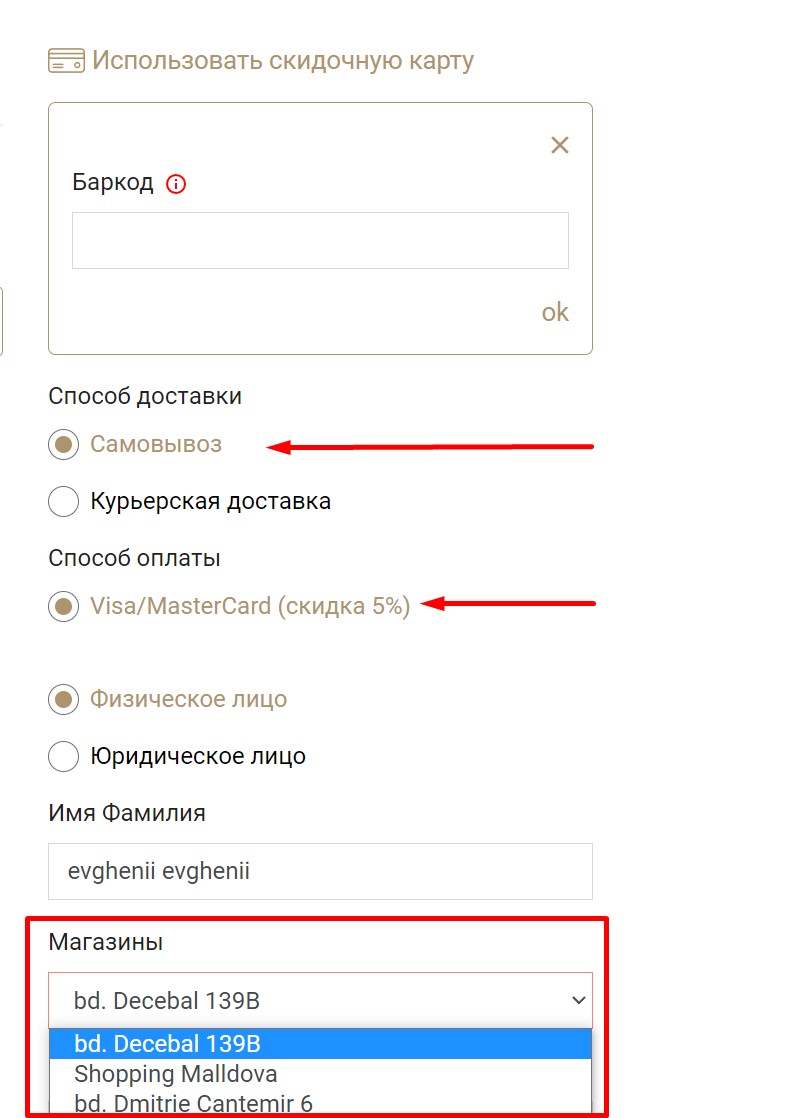Click the Самовывоз label text

click(156, 444)
